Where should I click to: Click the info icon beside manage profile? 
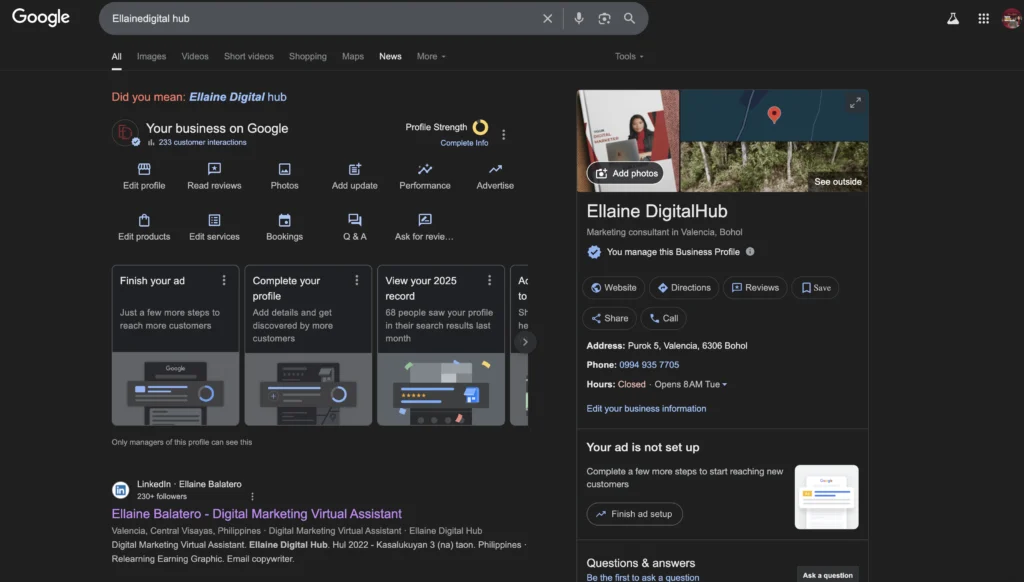point(750,251)
